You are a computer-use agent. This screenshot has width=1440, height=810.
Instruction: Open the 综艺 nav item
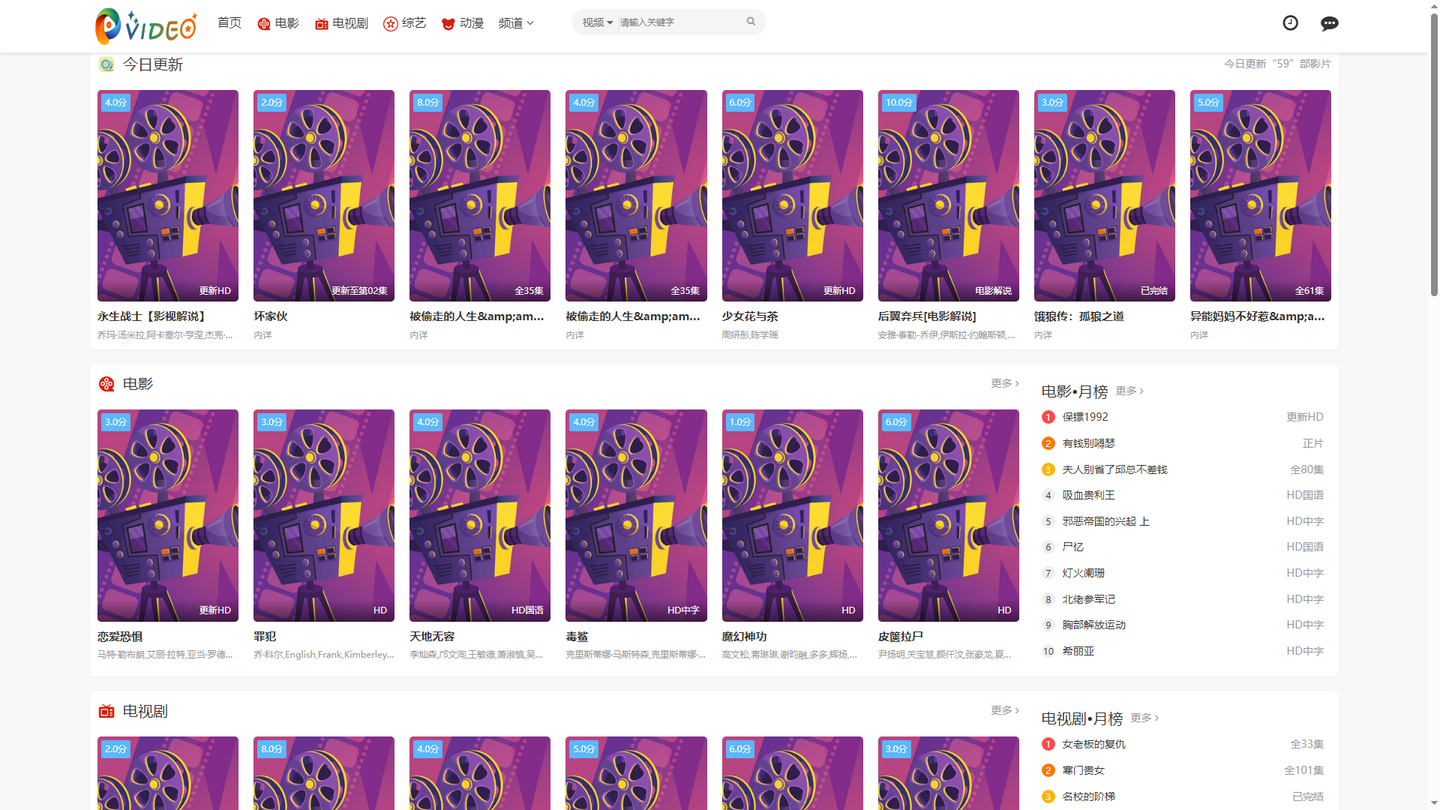[405, 23]
